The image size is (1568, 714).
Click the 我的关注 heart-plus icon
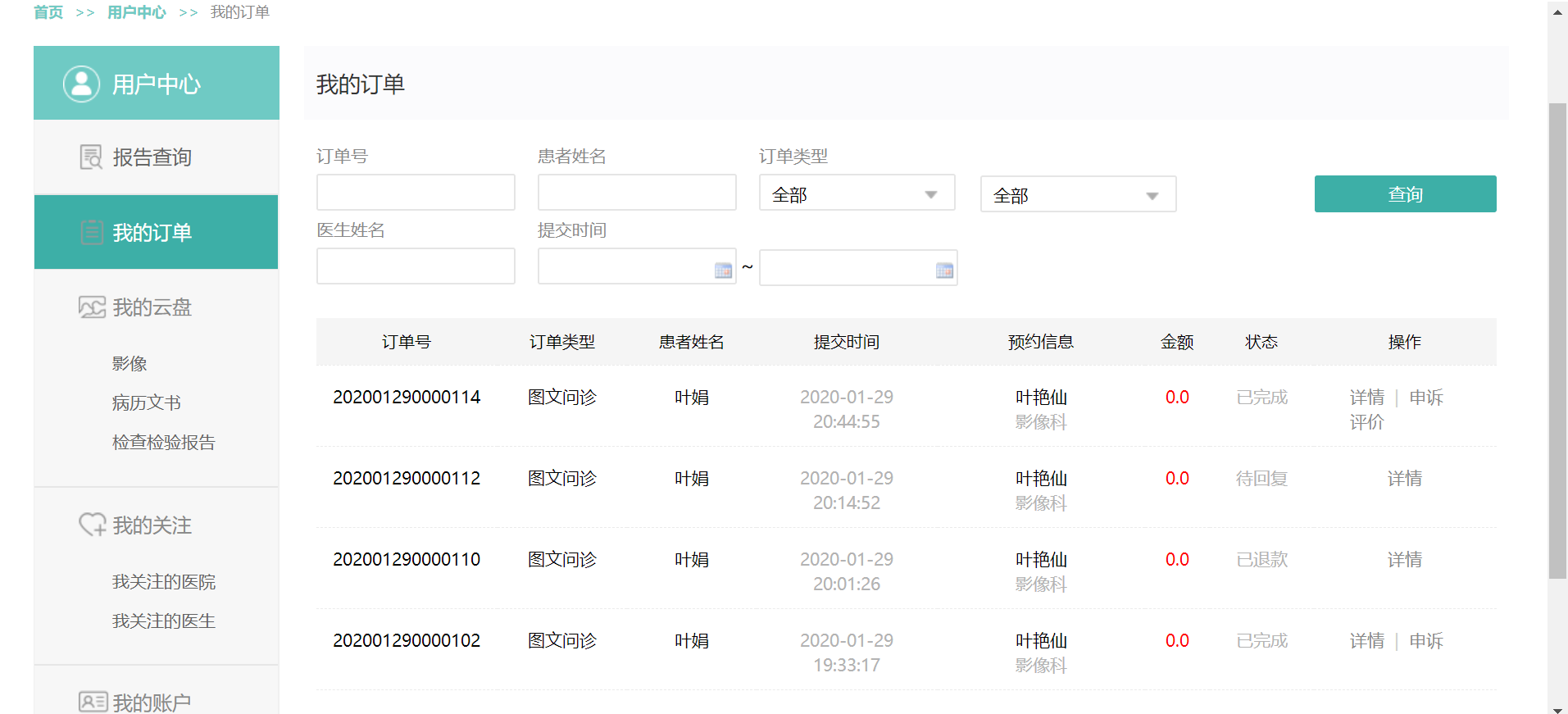pyautogui.click(x=92, y=525)
